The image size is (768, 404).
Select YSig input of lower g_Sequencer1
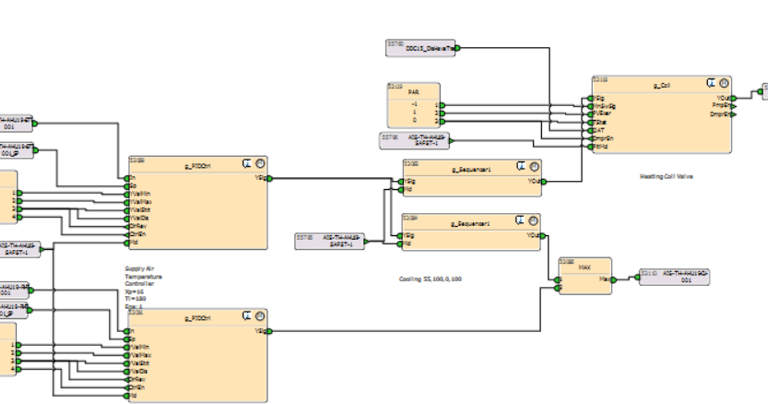(400, 236)
